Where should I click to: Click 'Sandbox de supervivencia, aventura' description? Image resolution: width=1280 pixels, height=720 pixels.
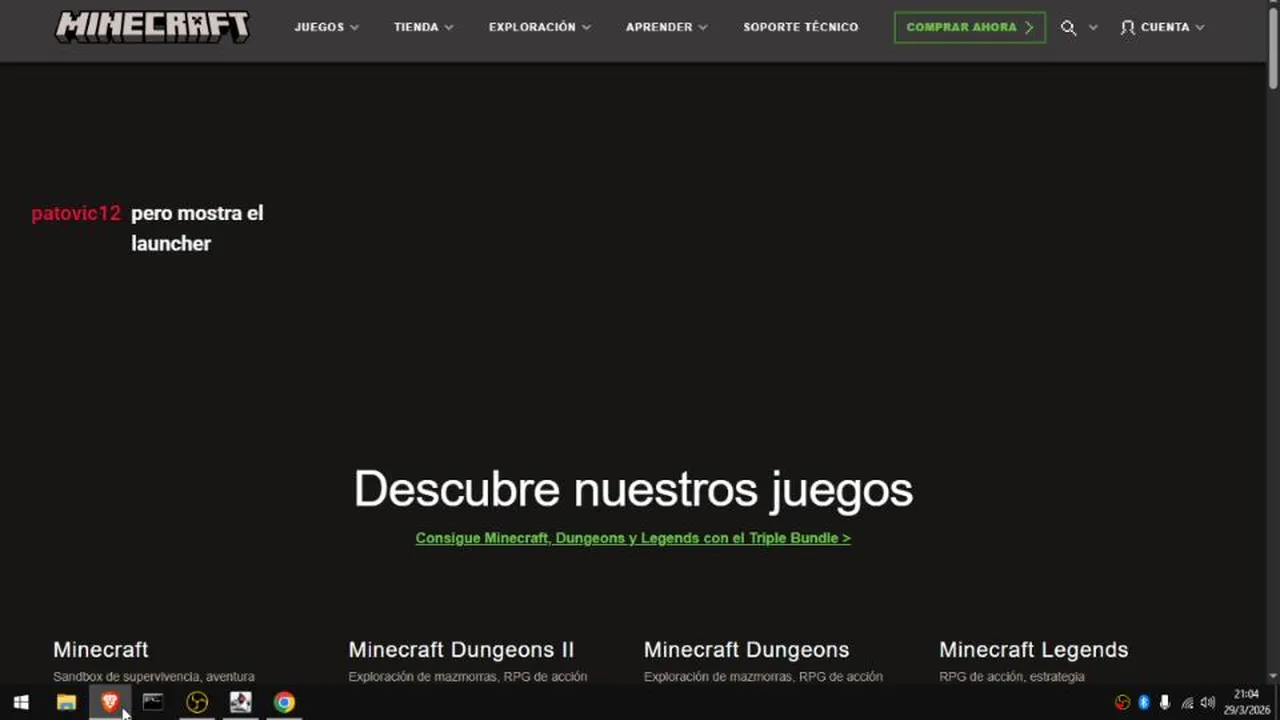click(x=154, y=677)
